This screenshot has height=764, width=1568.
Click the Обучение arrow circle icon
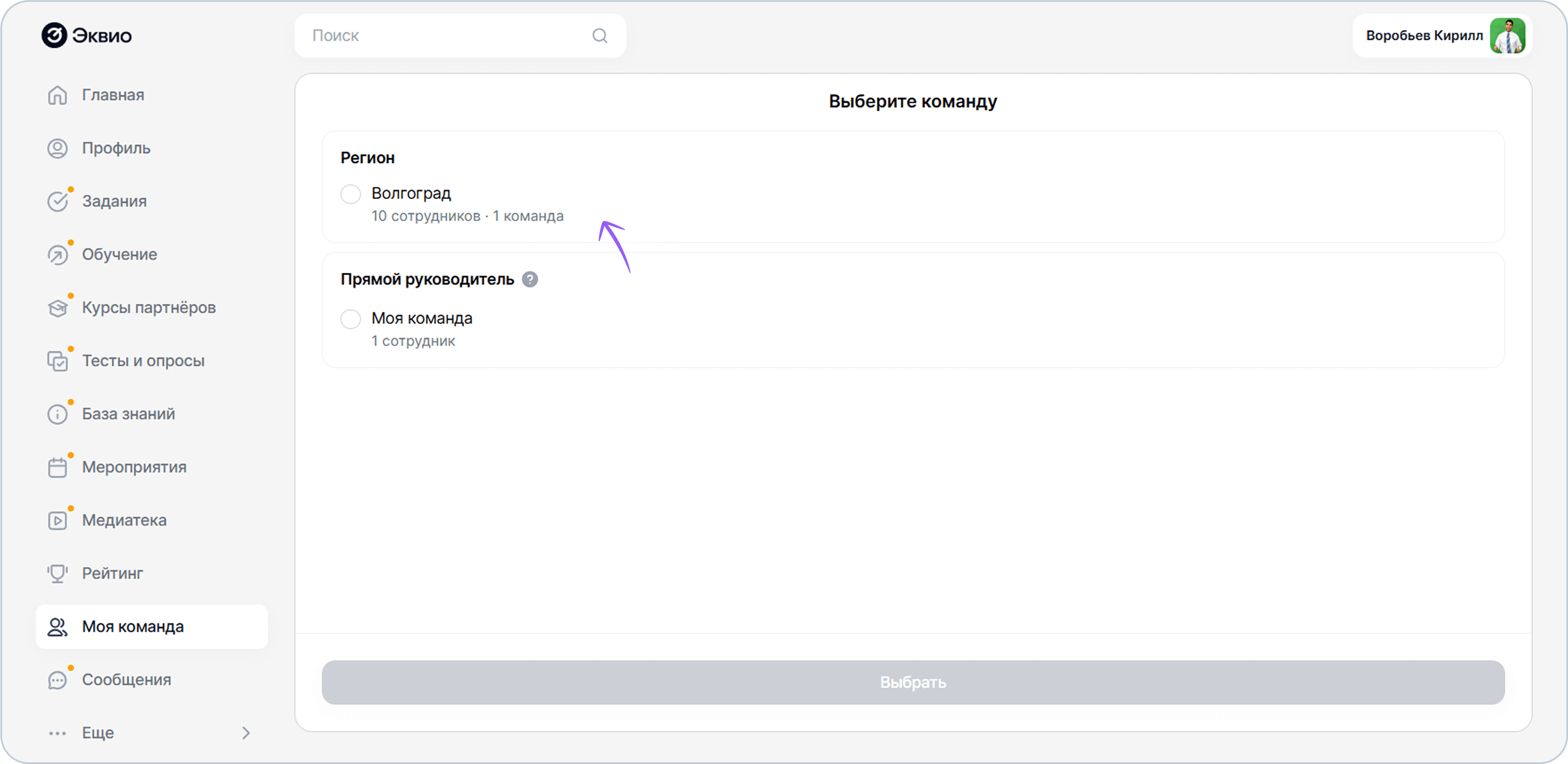[x=57, y=255]
